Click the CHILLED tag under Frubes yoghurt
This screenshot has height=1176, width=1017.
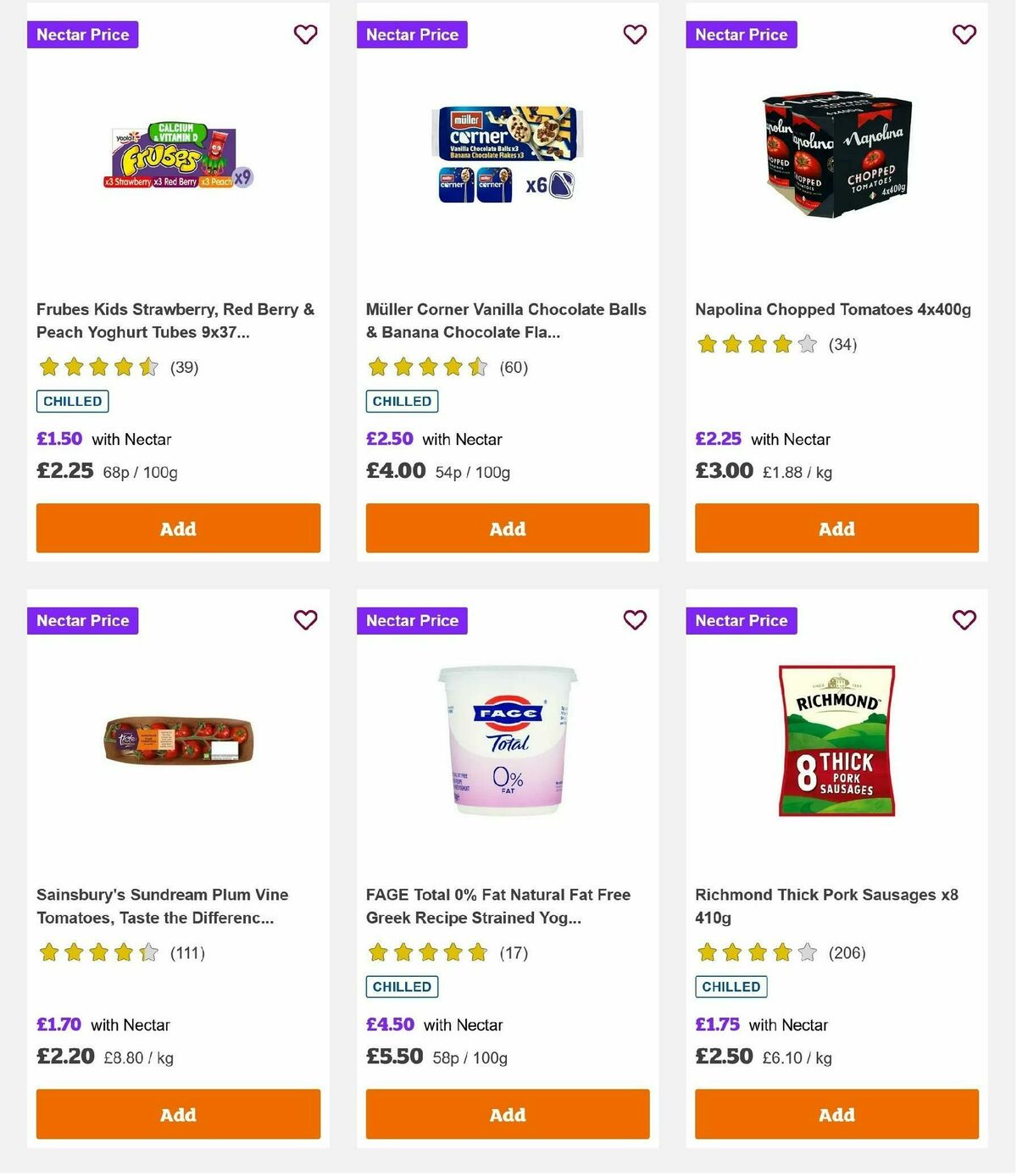point(72,401)
